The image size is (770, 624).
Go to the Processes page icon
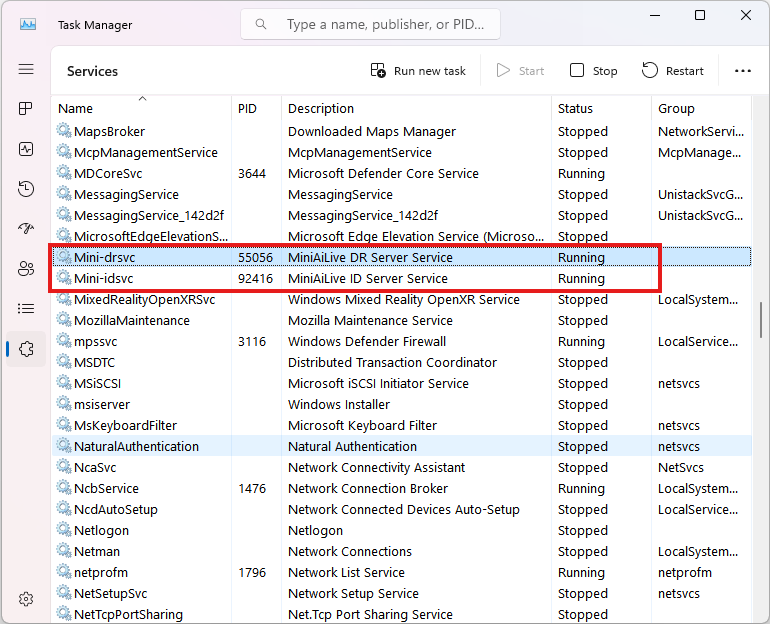click(26, 109)
